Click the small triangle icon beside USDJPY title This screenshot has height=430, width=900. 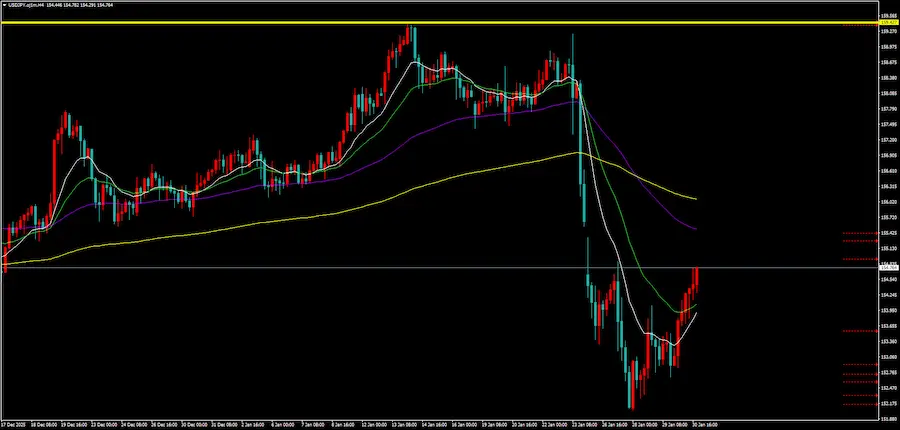click(x=5, y=4)
